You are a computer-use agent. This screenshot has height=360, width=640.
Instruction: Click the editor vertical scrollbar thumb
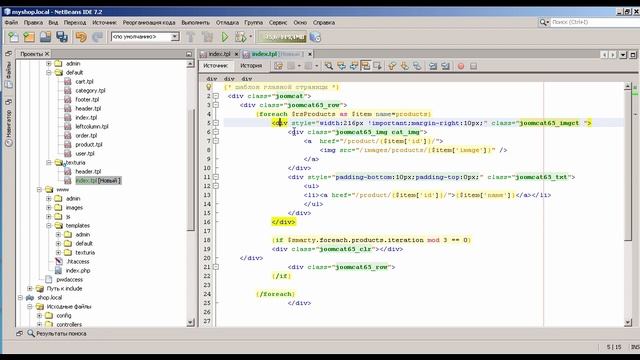click(628, 165)
